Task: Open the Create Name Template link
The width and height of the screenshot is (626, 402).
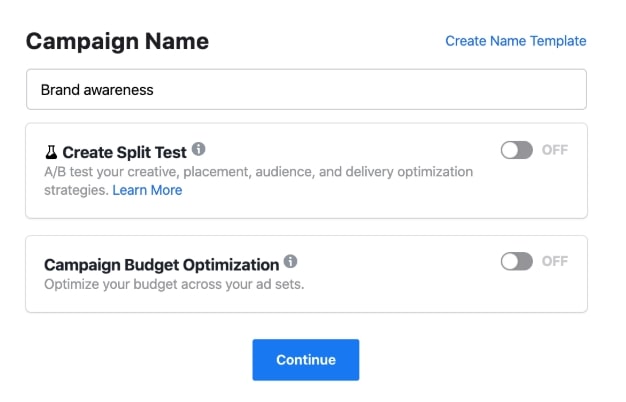Action: pos(515,41)
